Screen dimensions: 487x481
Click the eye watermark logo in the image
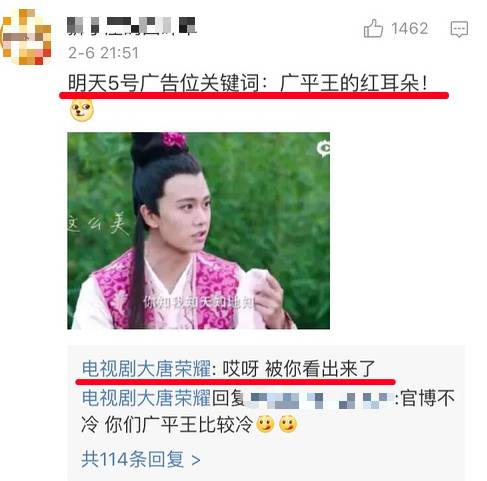[323, 148]
